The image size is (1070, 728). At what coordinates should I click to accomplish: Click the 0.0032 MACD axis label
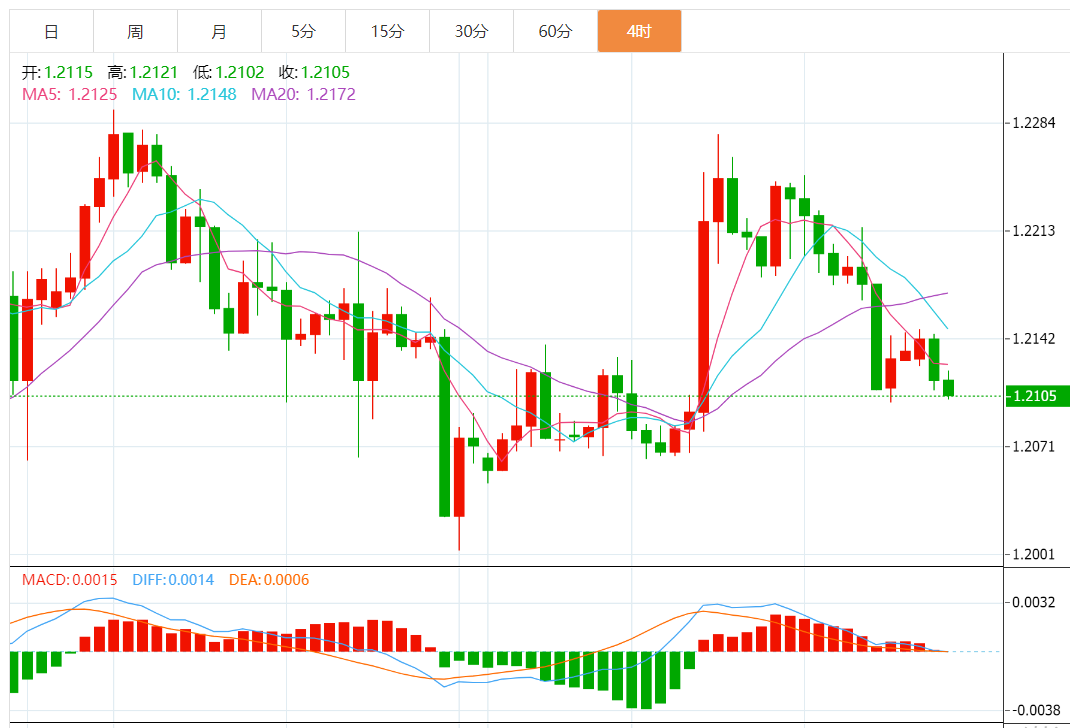pos(1034,602)
